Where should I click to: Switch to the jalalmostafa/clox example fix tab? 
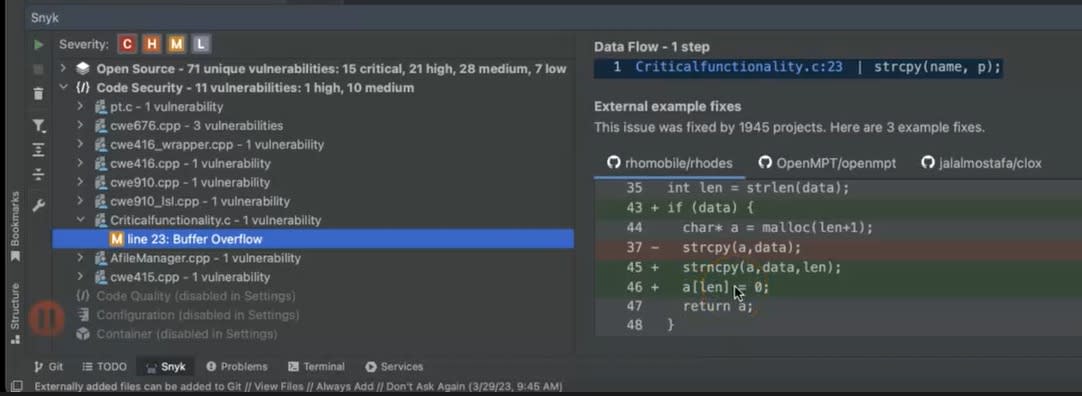(x=981, y=164)
